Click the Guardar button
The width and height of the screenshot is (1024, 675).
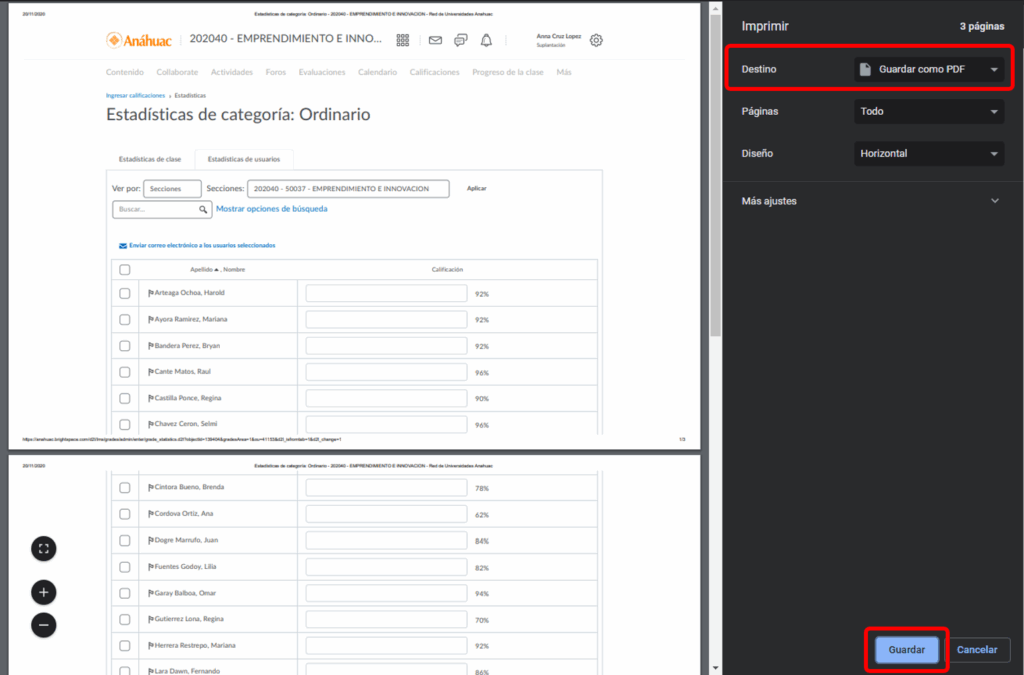click(907, 650)
